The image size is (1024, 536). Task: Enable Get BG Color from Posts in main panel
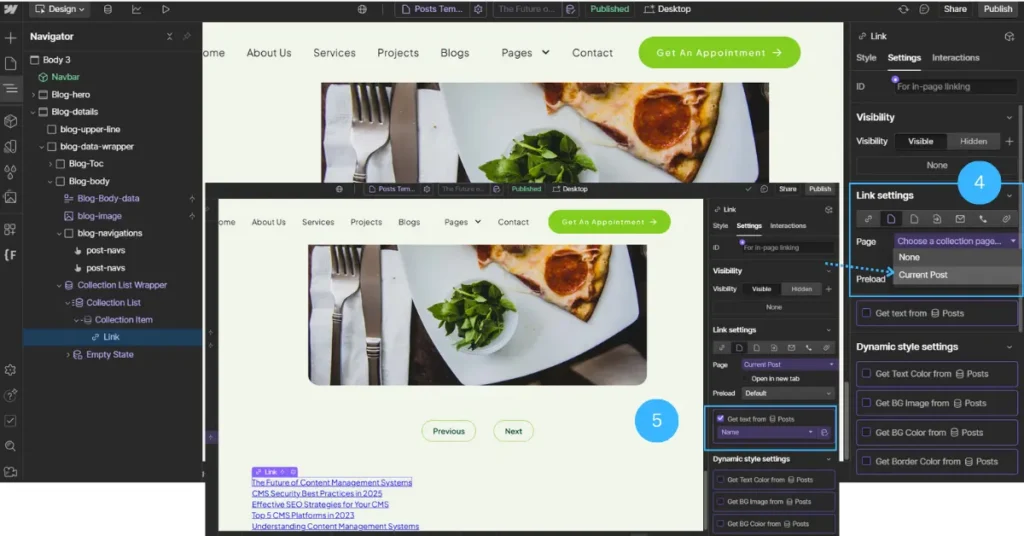pyautogui.click(x=866, y=432)
